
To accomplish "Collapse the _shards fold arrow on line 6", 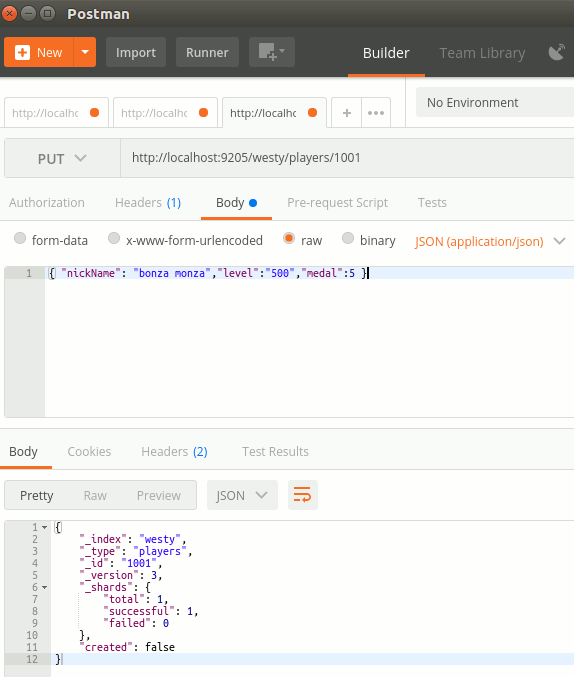I will pos(44,587).
